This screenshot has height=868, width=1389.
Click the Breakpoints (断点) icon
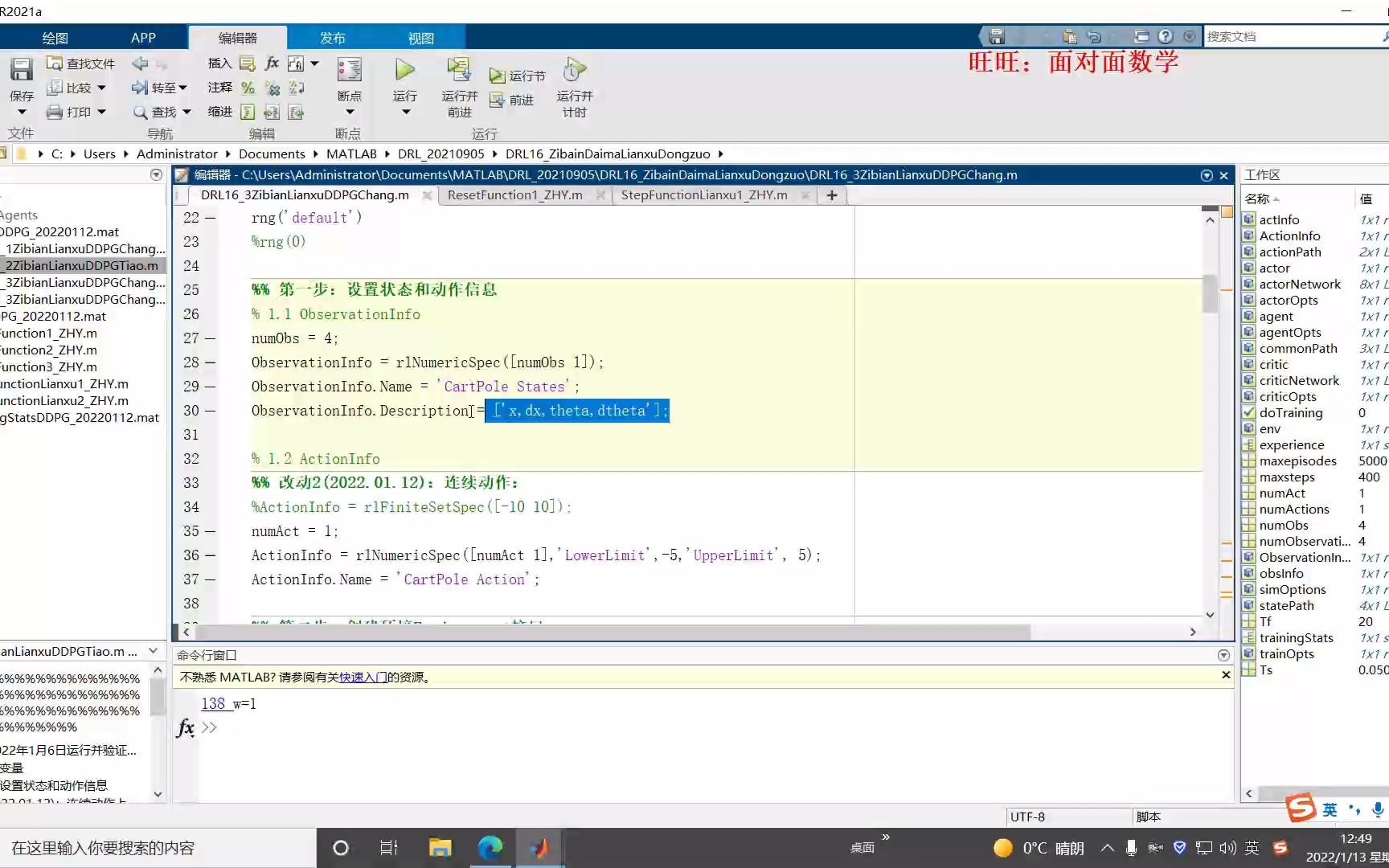tap(349, 69)
